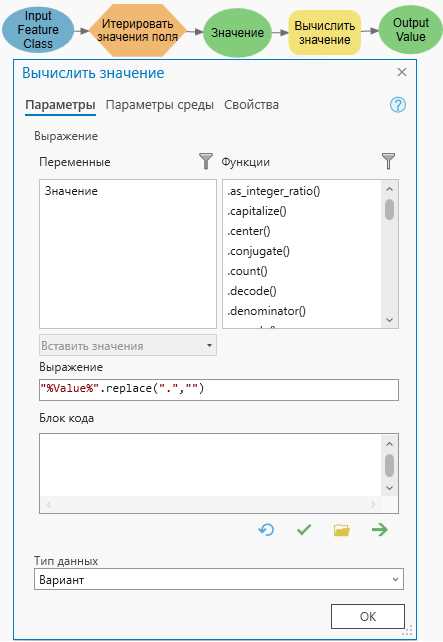Click the help question mark icon
443x642 pixels.
click(398, 105)
